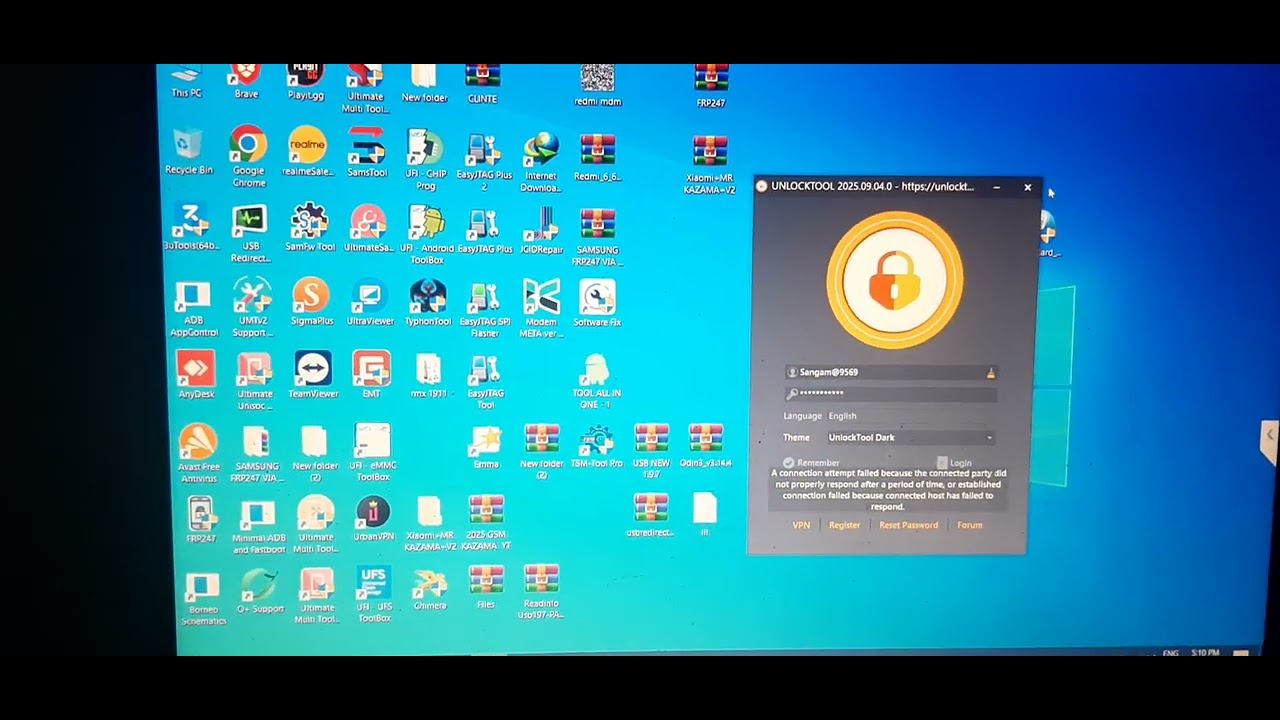Image resolution: width=1280 pixels, height=720 pixels.
Task: Minimize the UnlockTool window
Action: pyautogui.click(x=996, y=187)
